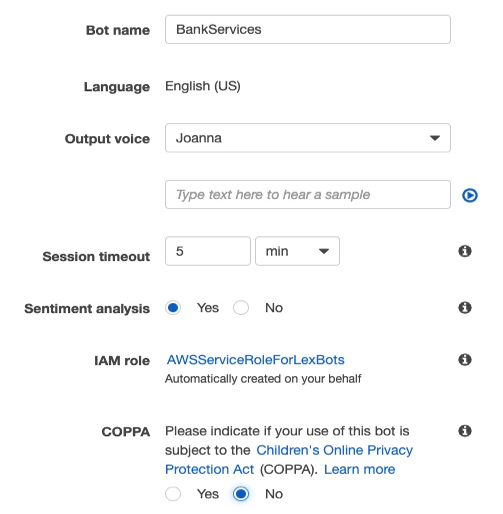Image resolution: width=503 pixels, height=514 pixels.
Task: Select Yes for Sentiment analysis
Action: [x=173, y=308]
